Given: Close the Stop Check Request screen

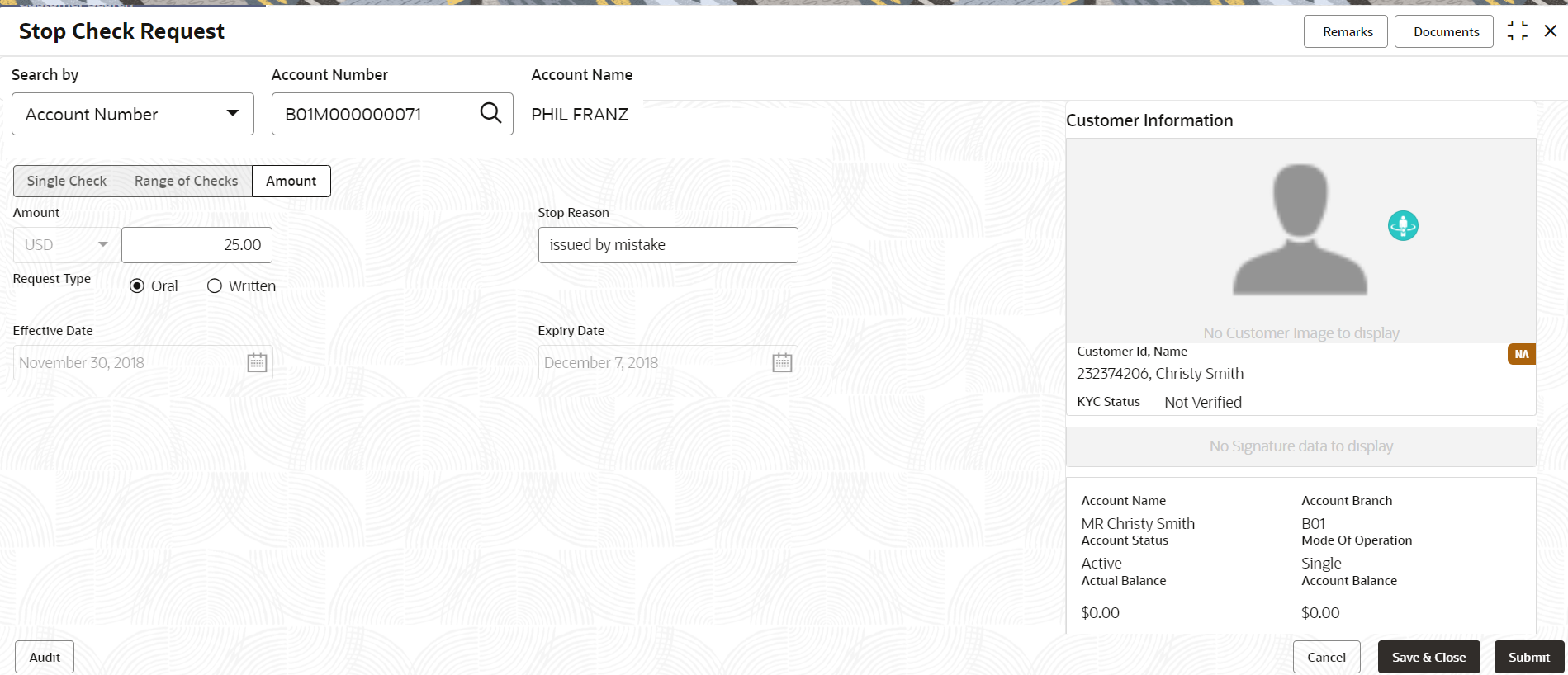Looking at the screenshot, I should (1551, 31).
